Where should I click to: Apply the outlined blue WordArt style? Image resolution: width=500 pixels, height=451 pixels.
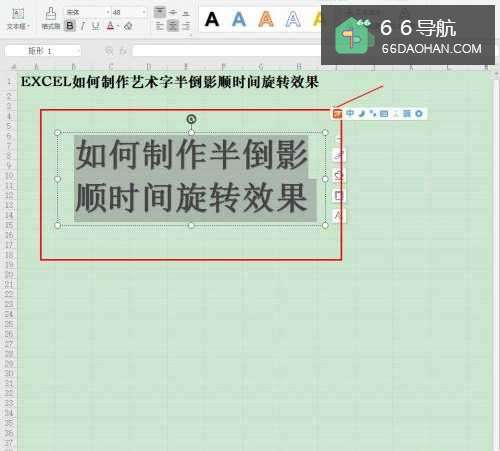click(x=293, y=19)
